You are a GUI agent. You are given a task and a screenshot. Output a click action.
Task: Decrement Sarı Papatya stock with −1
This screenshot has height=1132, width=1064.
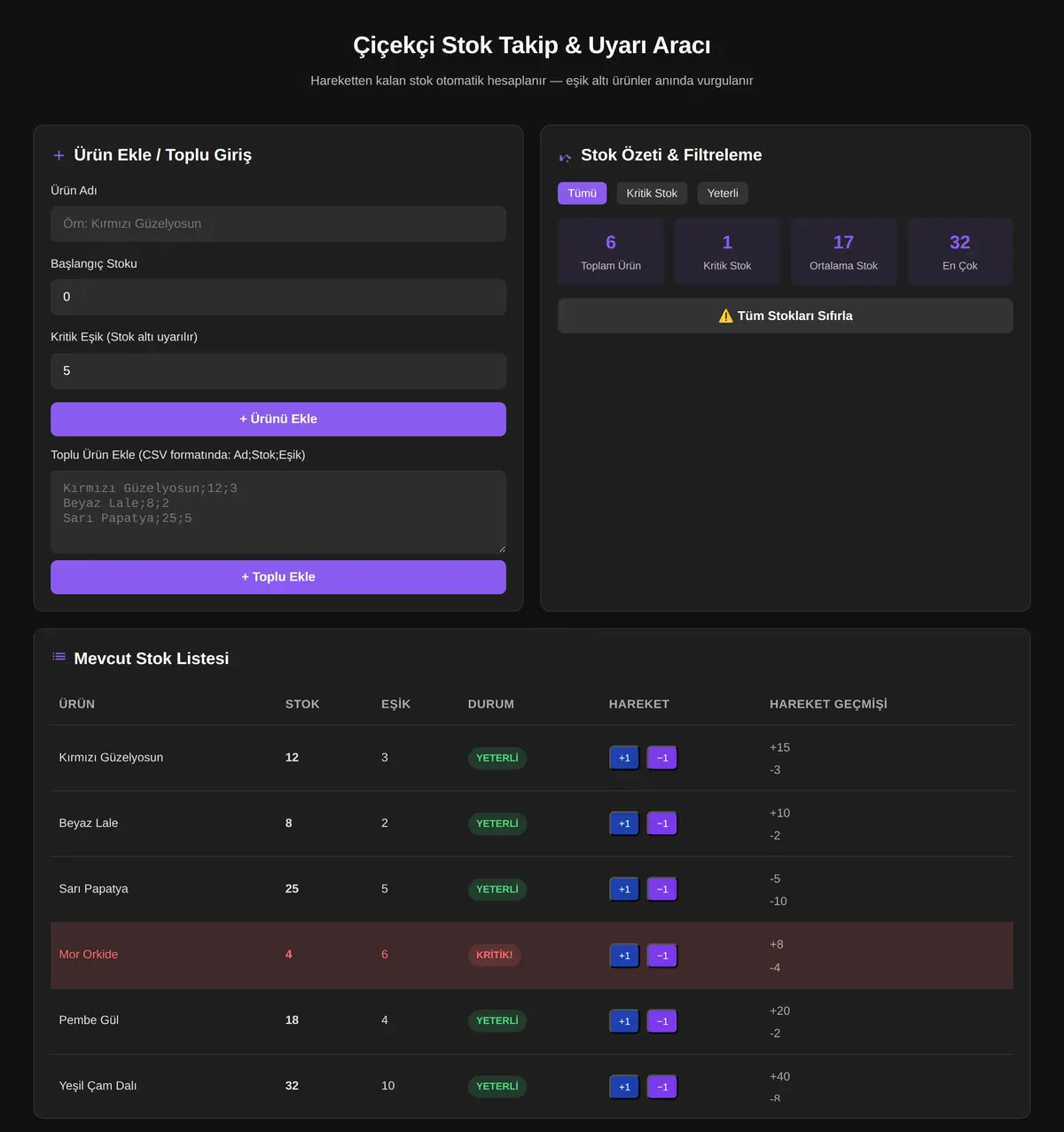click(662, 889)
